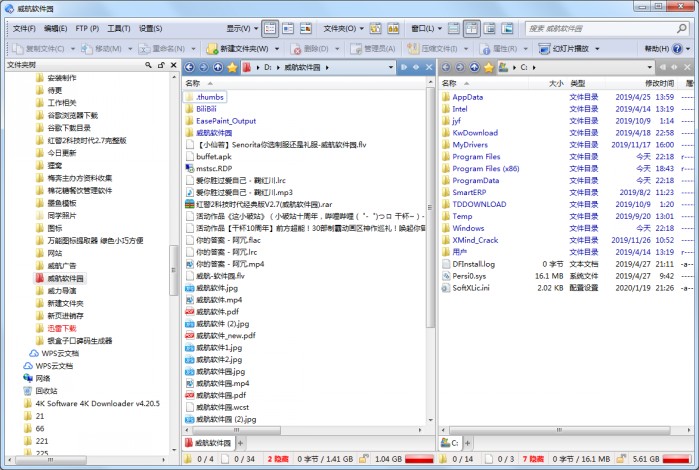The height and width of the screenshot is (470, 699).
Task: Toggle the fourth window layout button
Action: pyautogui.click(x=507, y=29)
